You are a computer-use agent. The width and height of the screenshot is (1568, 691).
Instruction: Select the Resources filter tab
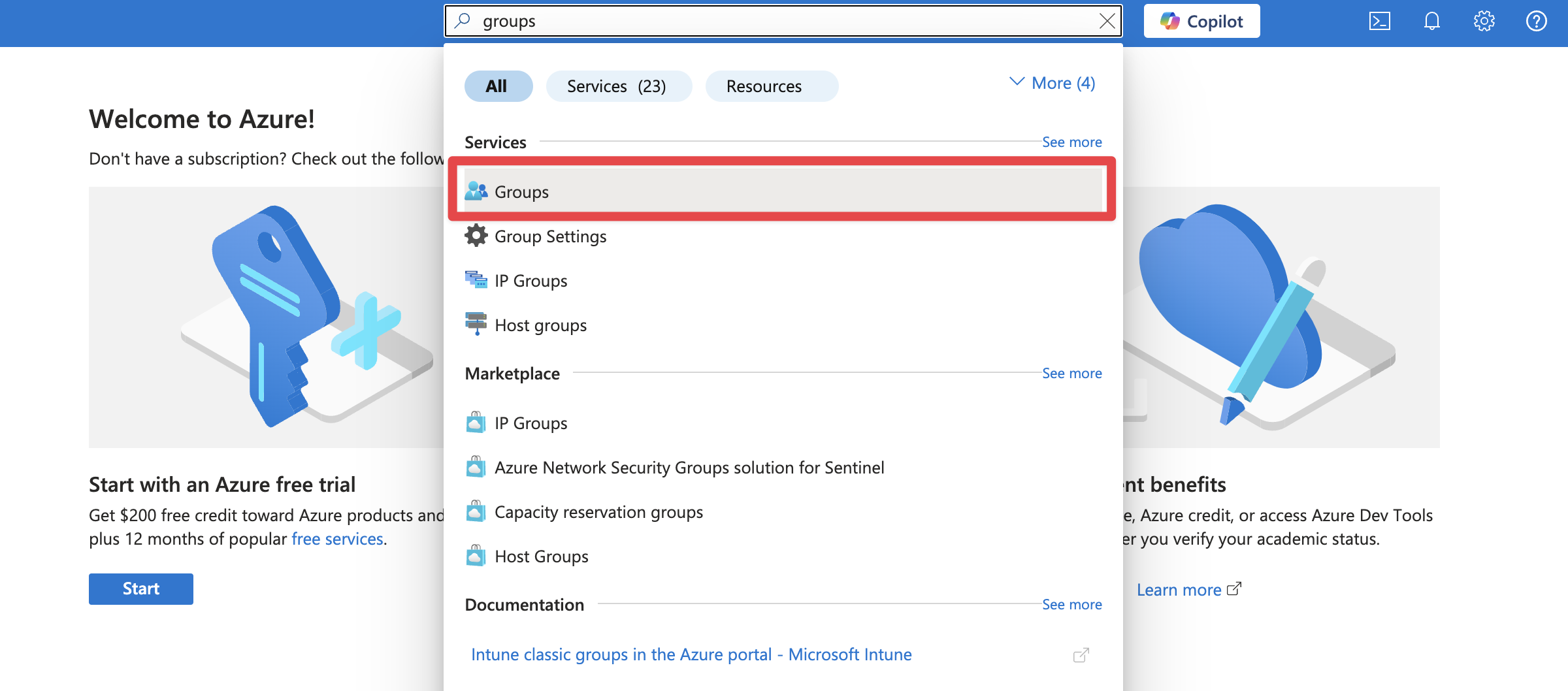(x=772, y=86)
